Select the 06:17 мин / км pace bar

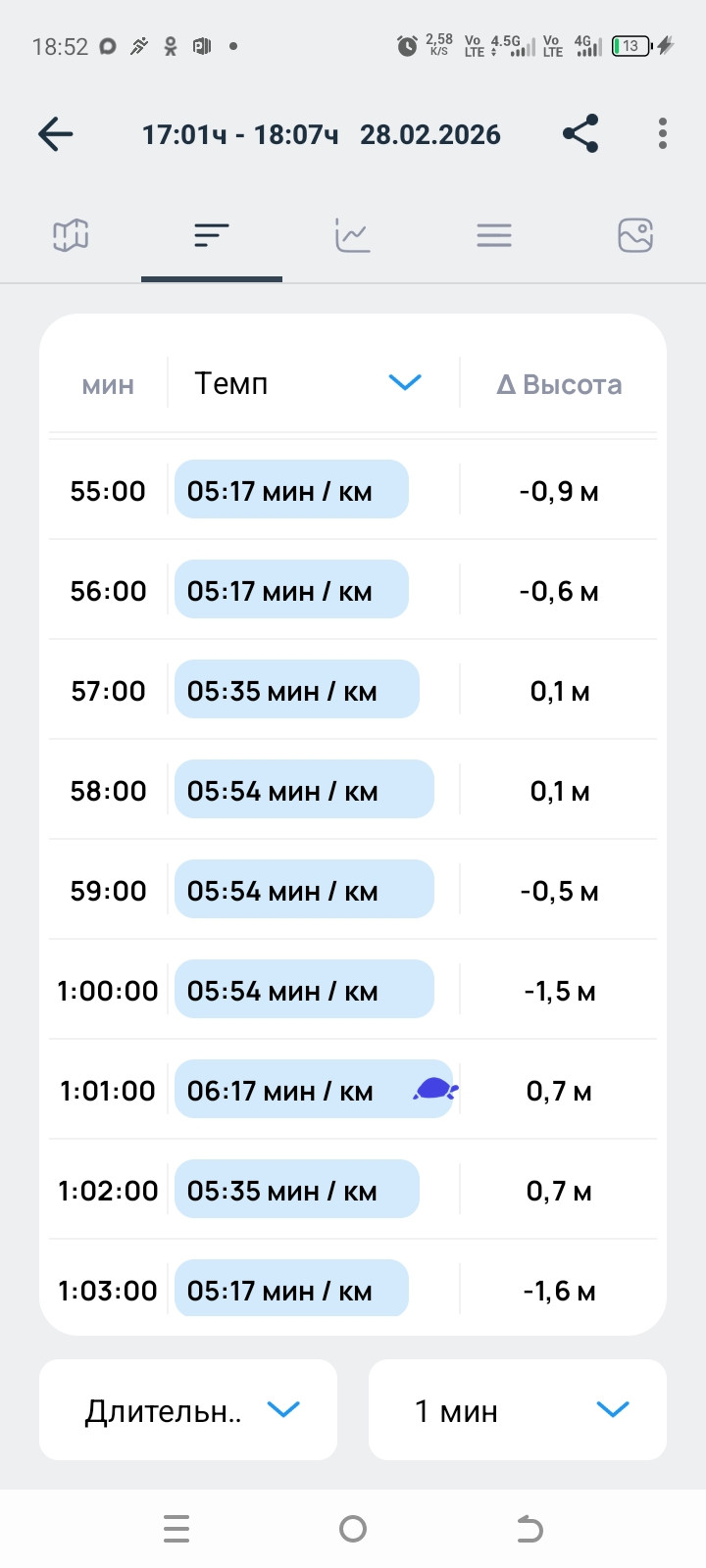314,1089
